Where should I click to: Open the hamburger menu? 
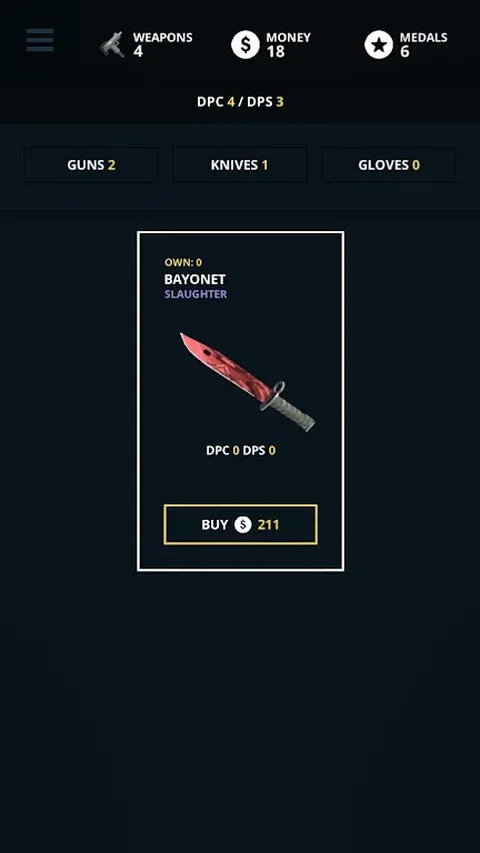(40, 40)
